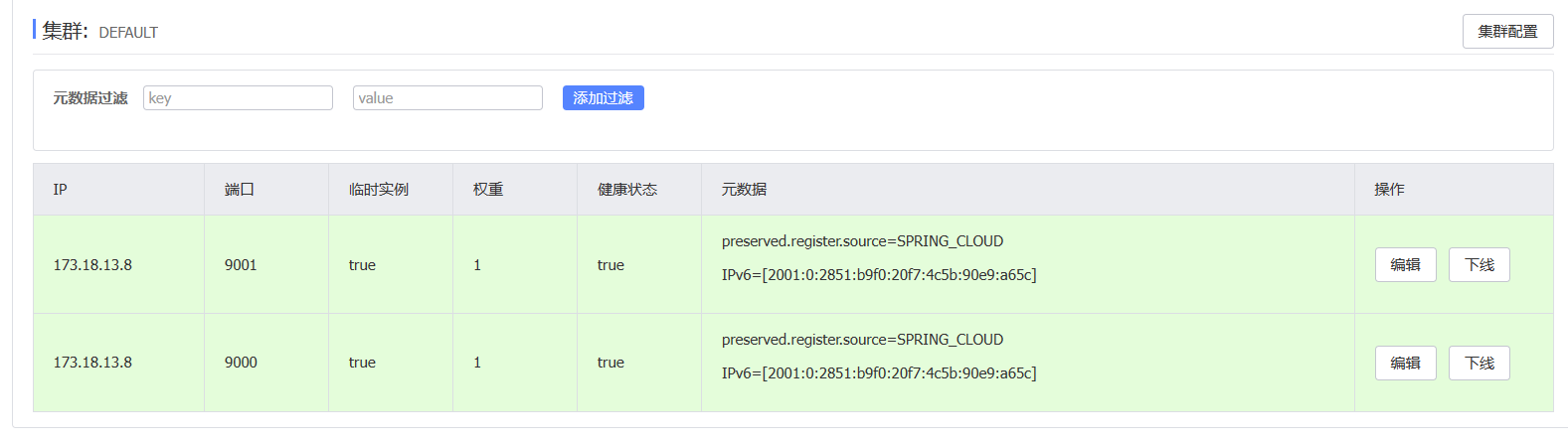Focus the metadata filter key input
The image size is (1568, 443).
[x=238, y=98]
